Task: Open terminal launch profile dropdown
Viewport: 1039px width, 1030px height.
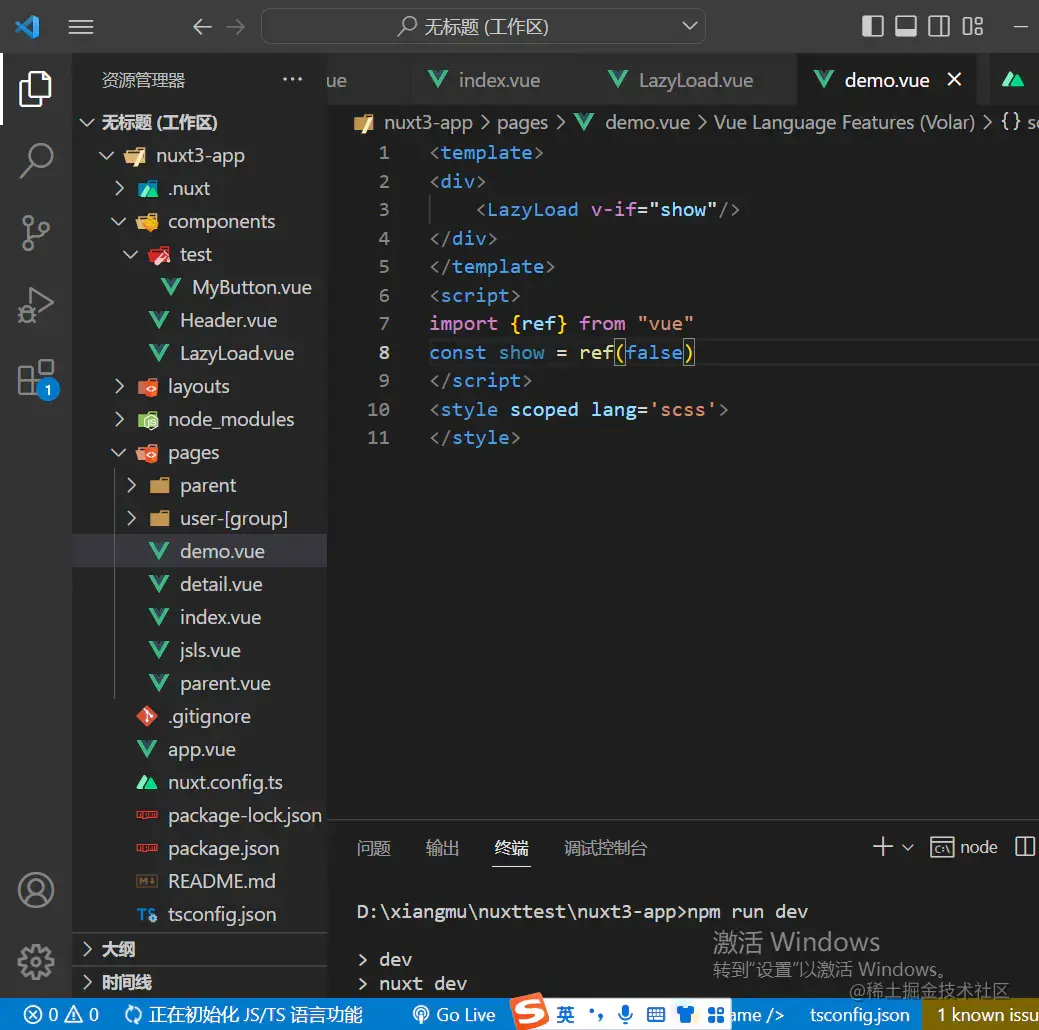Action: 908,847
